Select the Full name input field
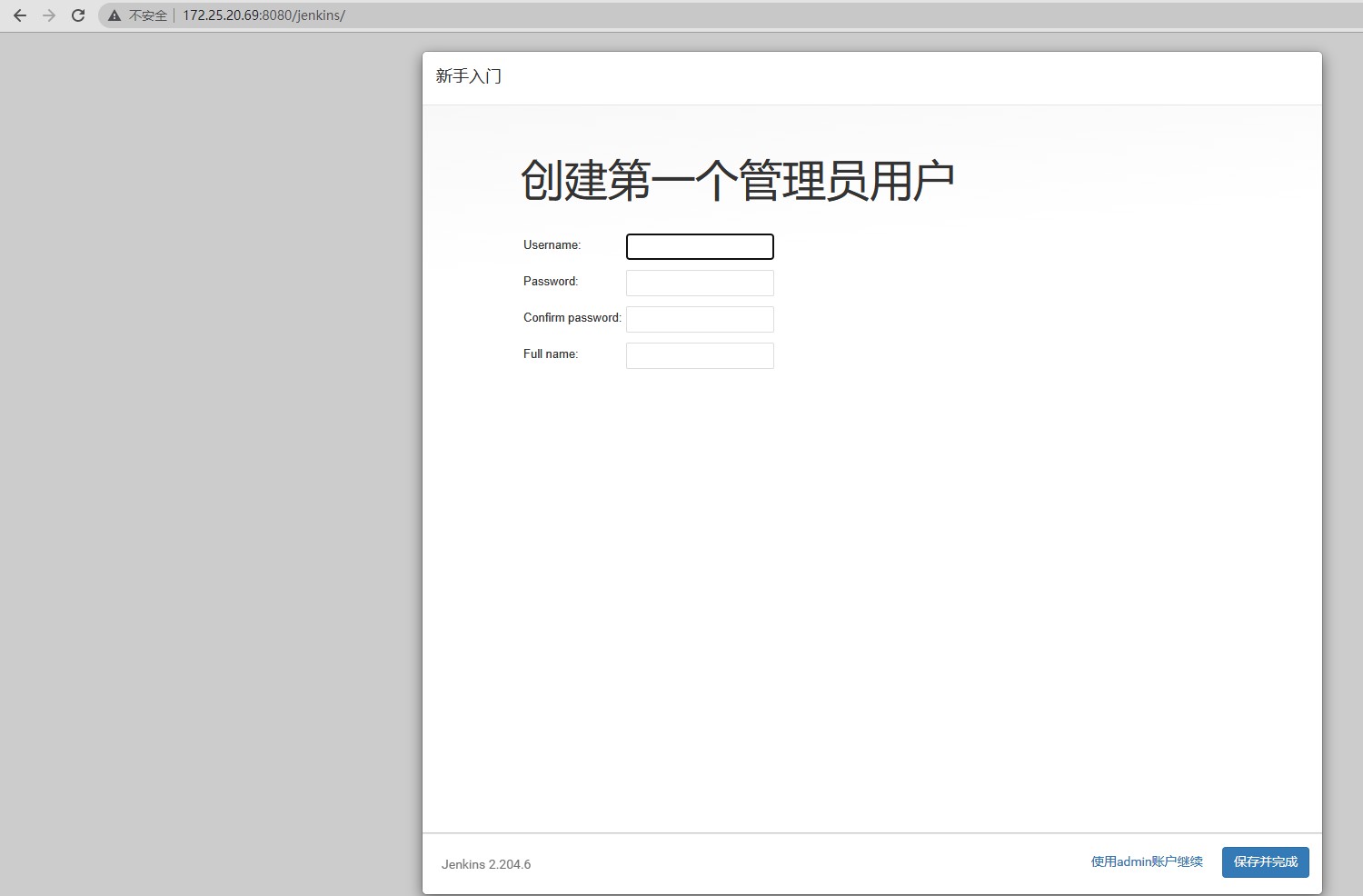Image resolution: width=1363 pixels, height=896 pixels. (700, 355)
